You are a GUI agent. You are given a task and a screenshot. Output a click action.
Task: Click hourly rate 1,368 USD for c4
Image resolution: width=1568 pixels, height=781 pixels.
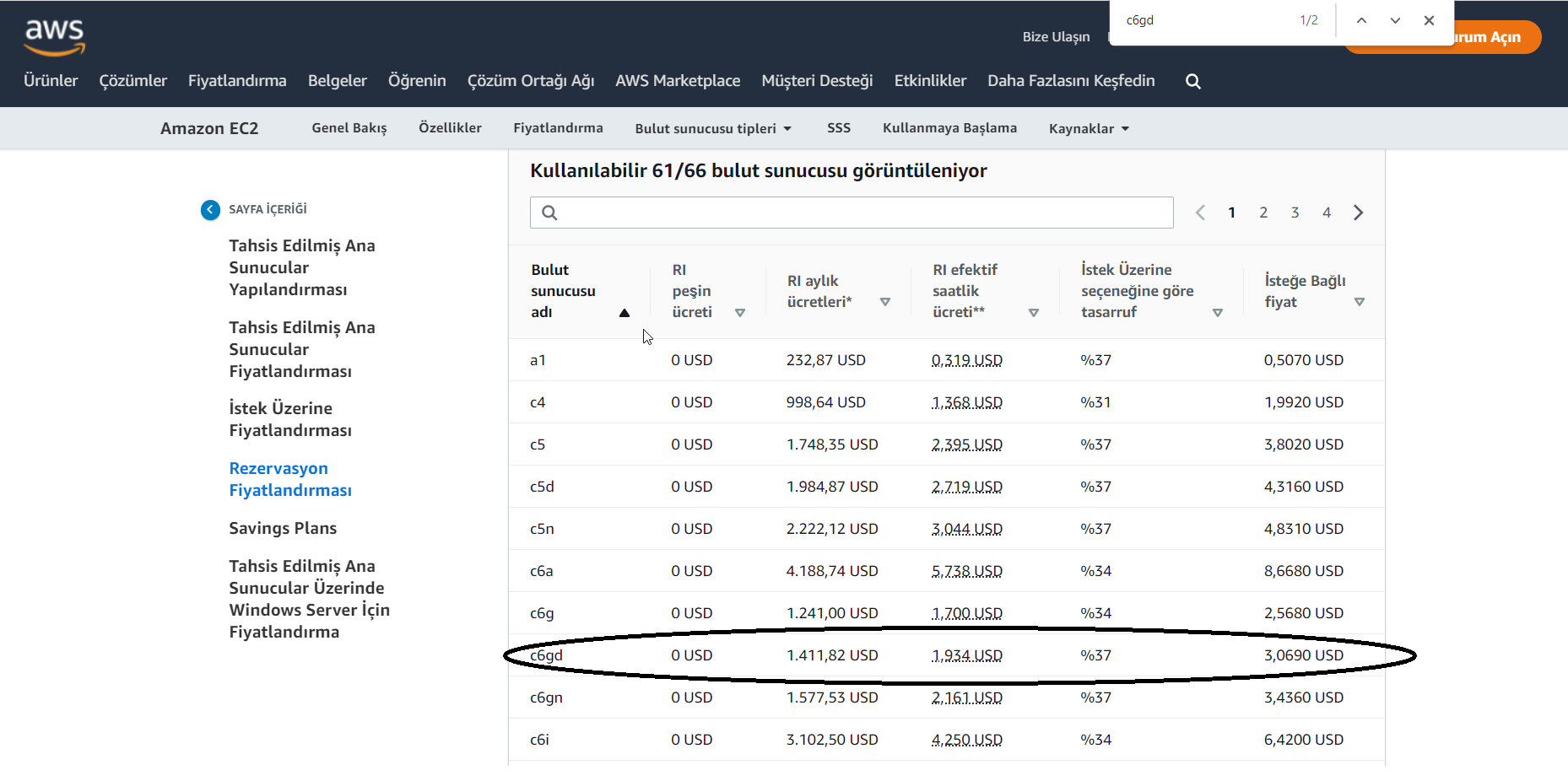(967, 402)
